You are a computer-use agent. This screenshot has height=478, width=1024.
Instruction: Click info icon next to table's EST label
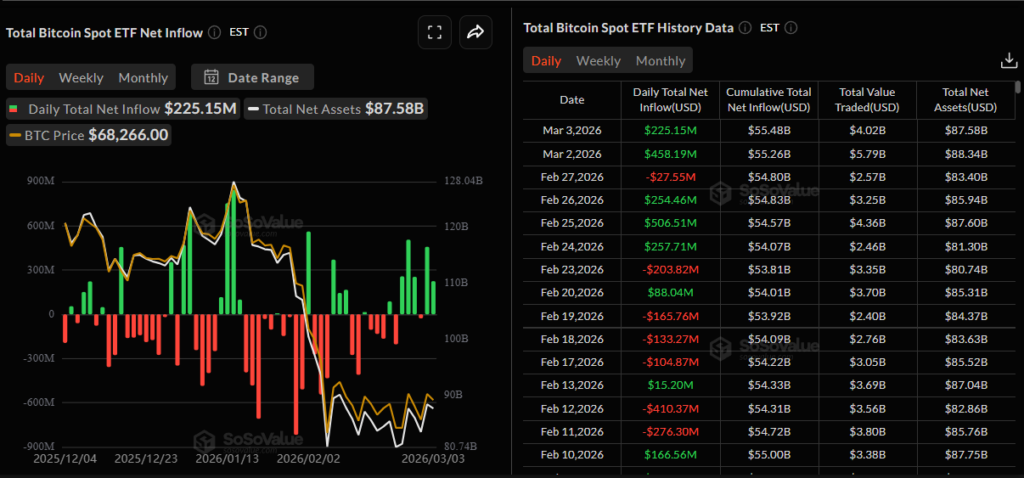(790, 27)
